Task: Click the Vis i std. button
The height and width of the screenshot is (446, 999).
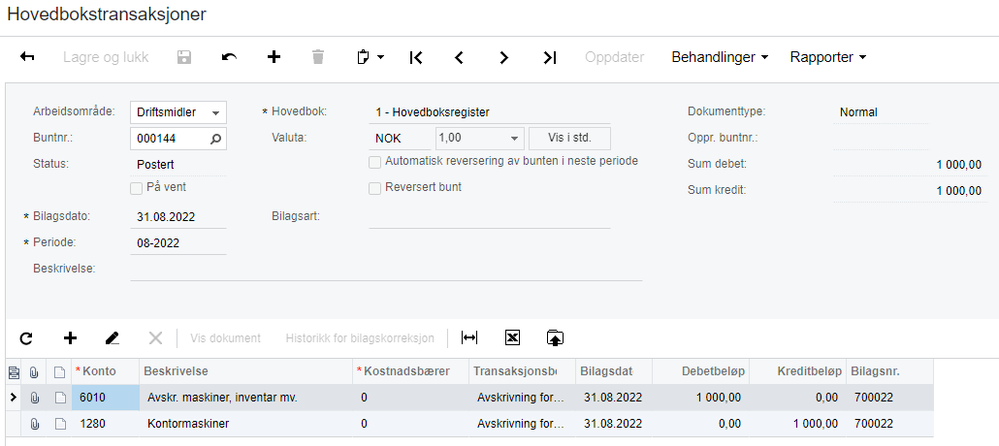Action: [x=569, y=139]
